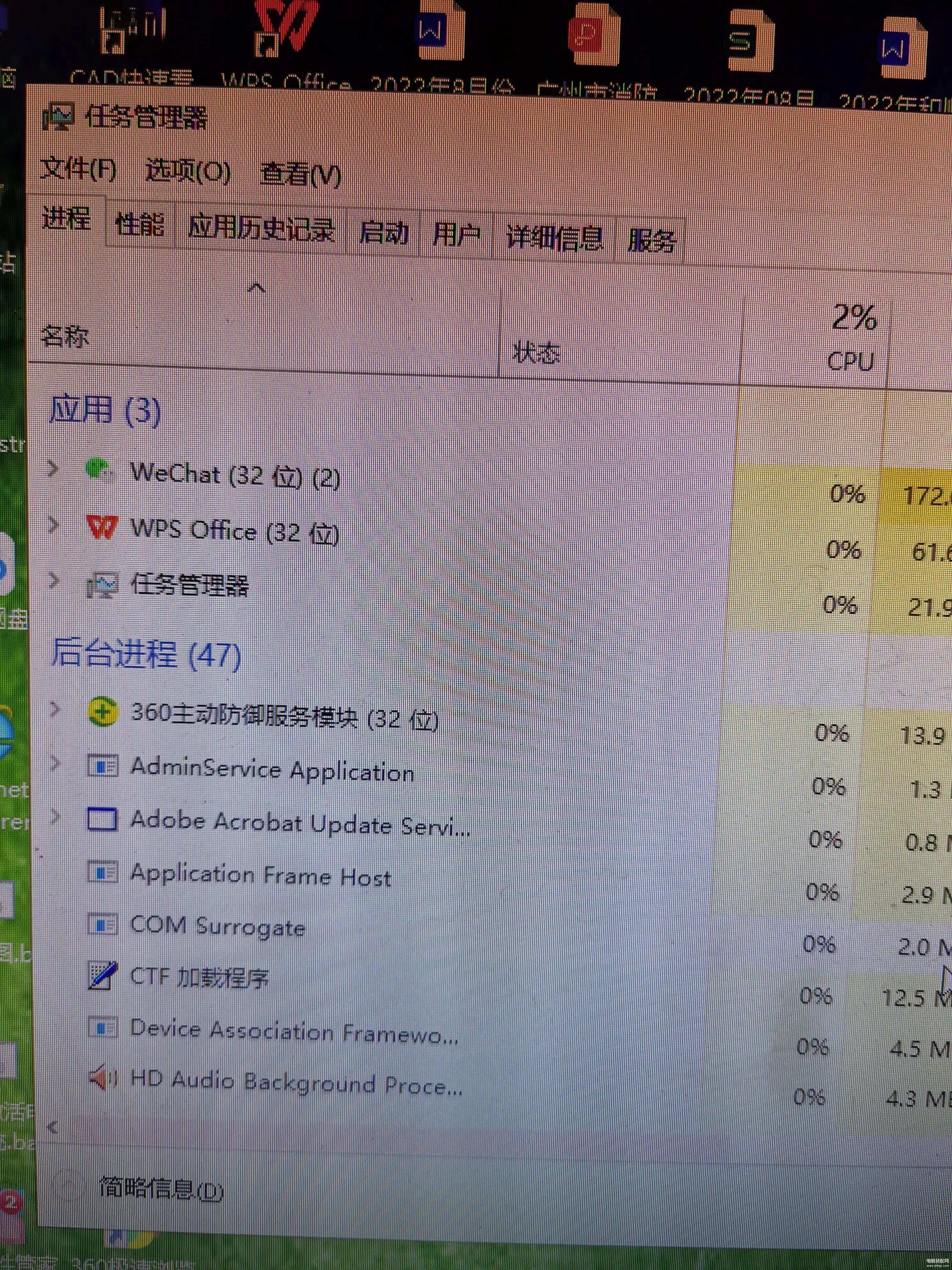Expand the 任务管理器 app entry

(54, 581)
